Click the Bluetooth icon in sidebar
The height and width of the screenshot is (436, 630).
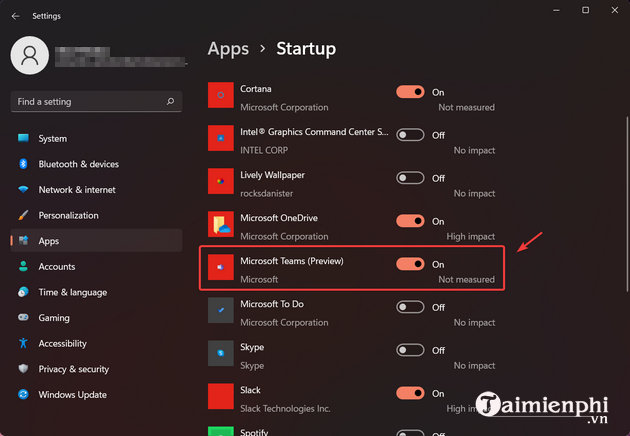point(23,164)
